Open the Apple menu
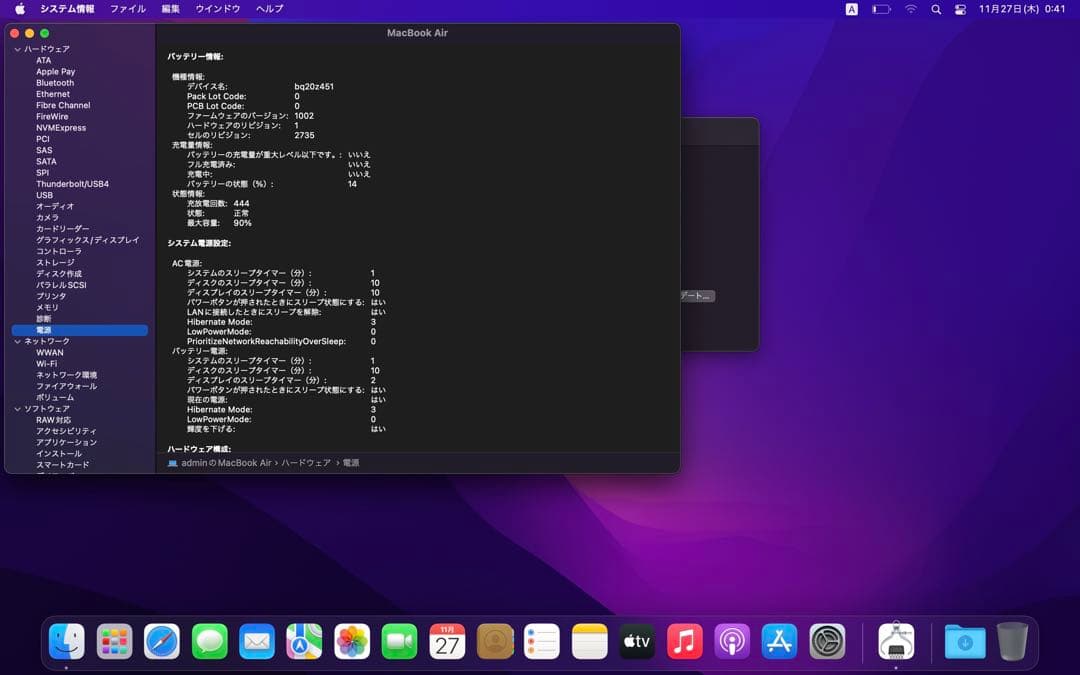The width and height of the screenshot is (1080, 675). pos(20,9)
